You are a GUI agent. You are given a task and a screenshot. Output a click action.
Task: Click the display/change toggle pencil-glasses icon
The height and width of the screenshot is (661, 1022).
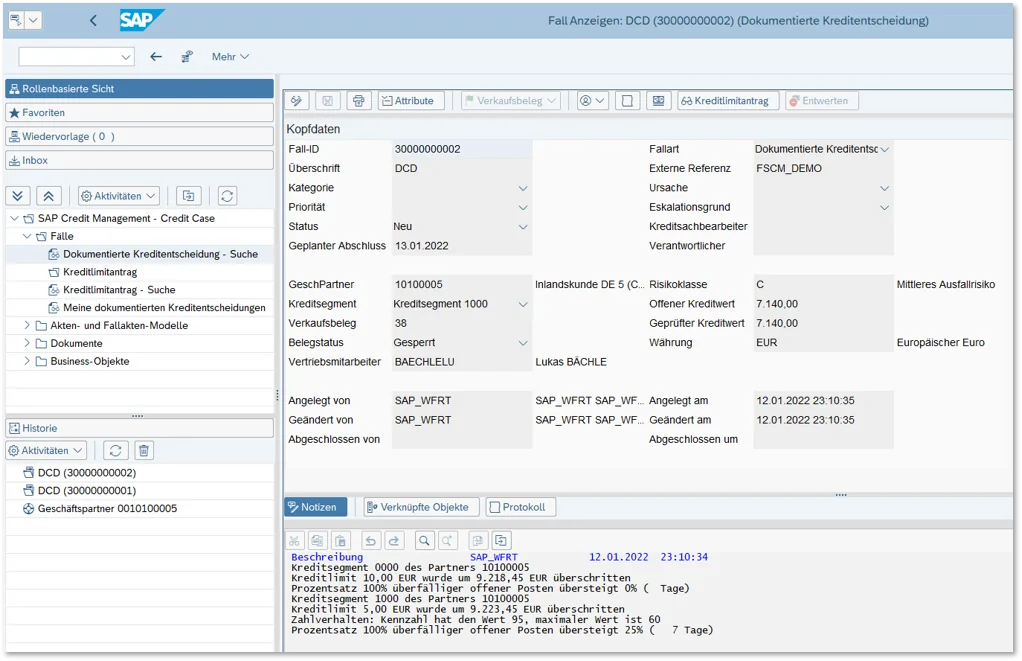(297, 101)
